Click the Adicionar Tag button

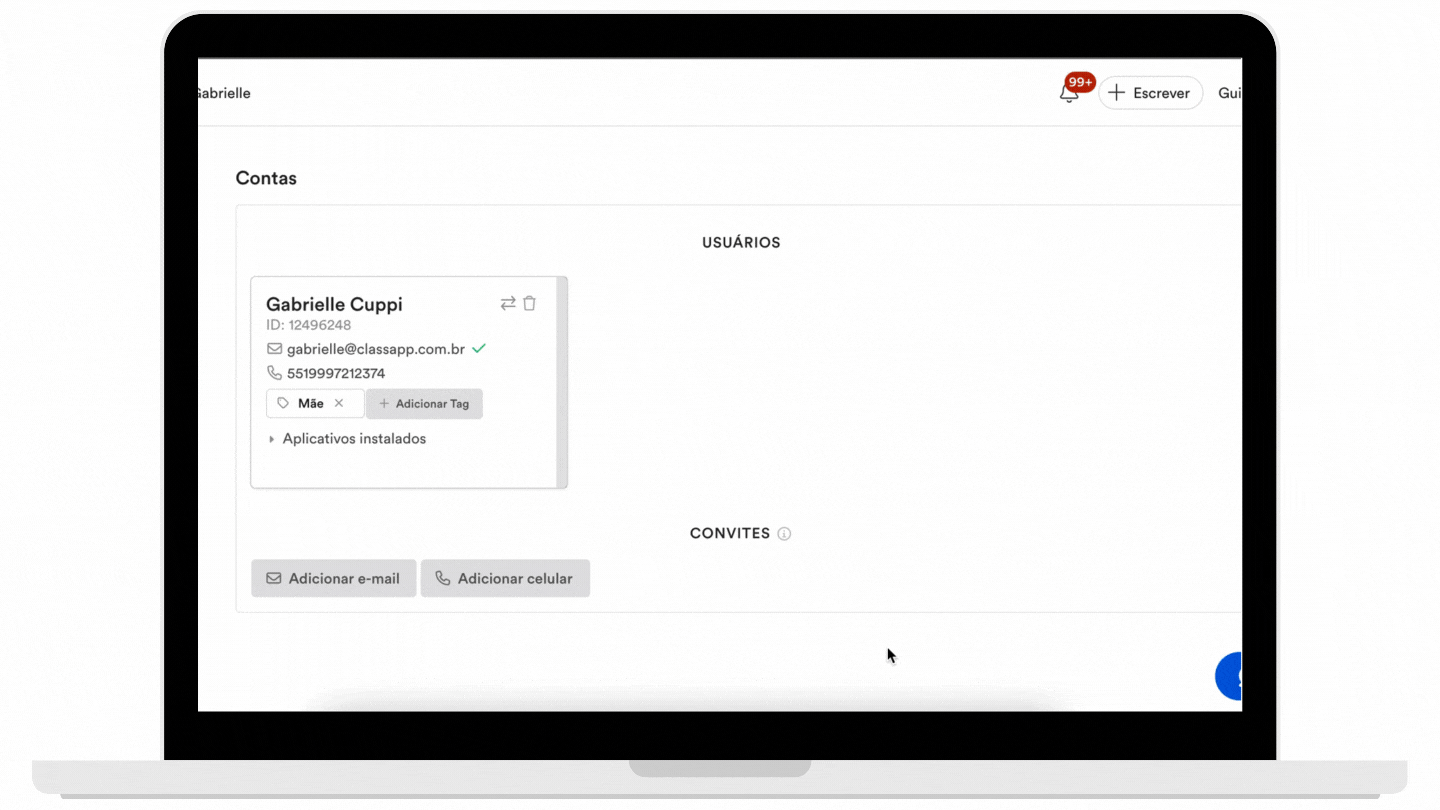point(424,404)
